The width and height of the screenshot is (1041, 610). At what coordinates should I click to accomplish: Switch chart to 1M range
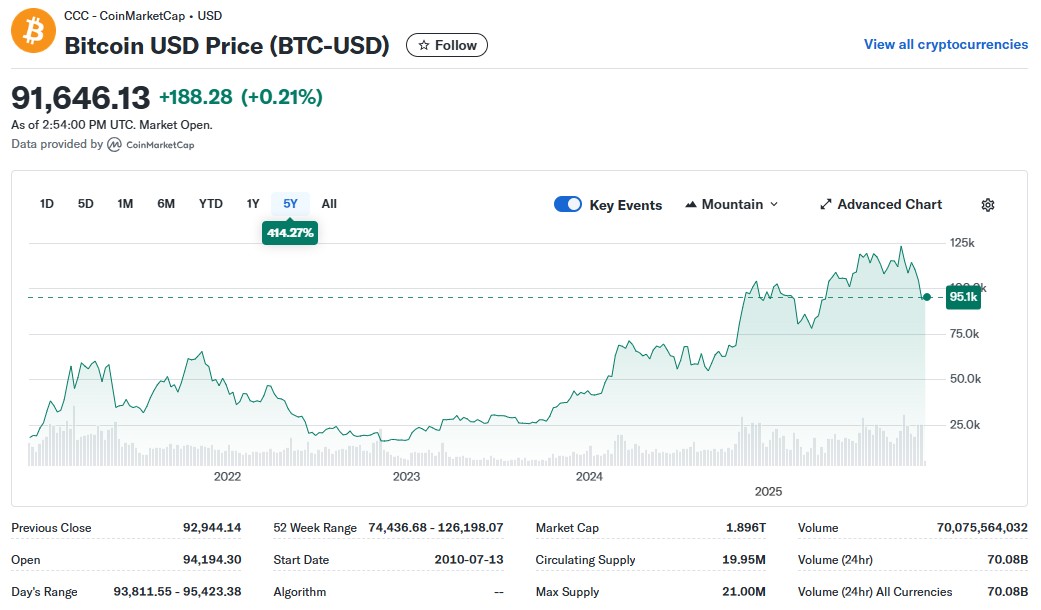[125, 204]
